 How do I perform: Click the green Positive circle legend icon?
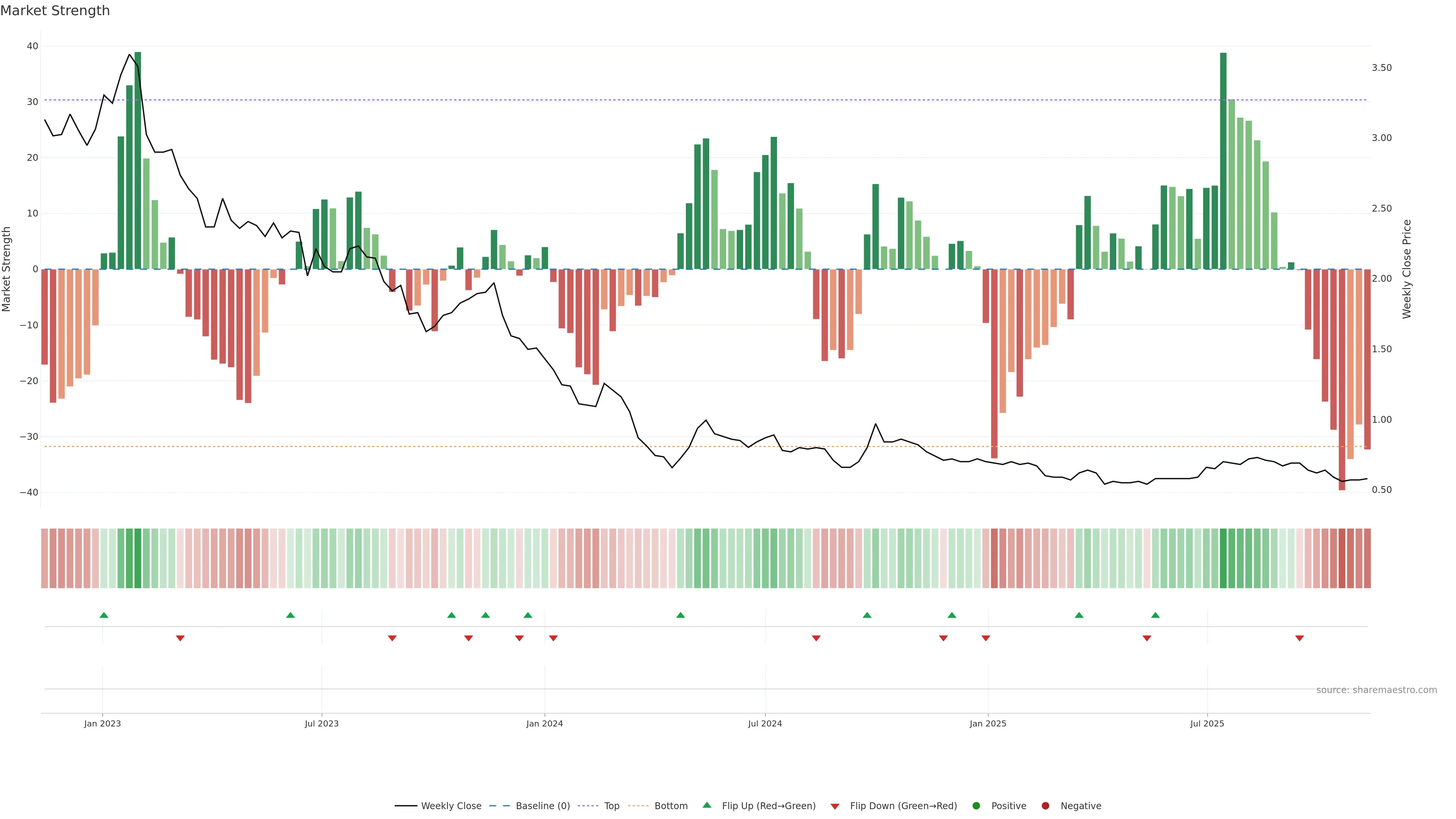click(x=976, y=805)
